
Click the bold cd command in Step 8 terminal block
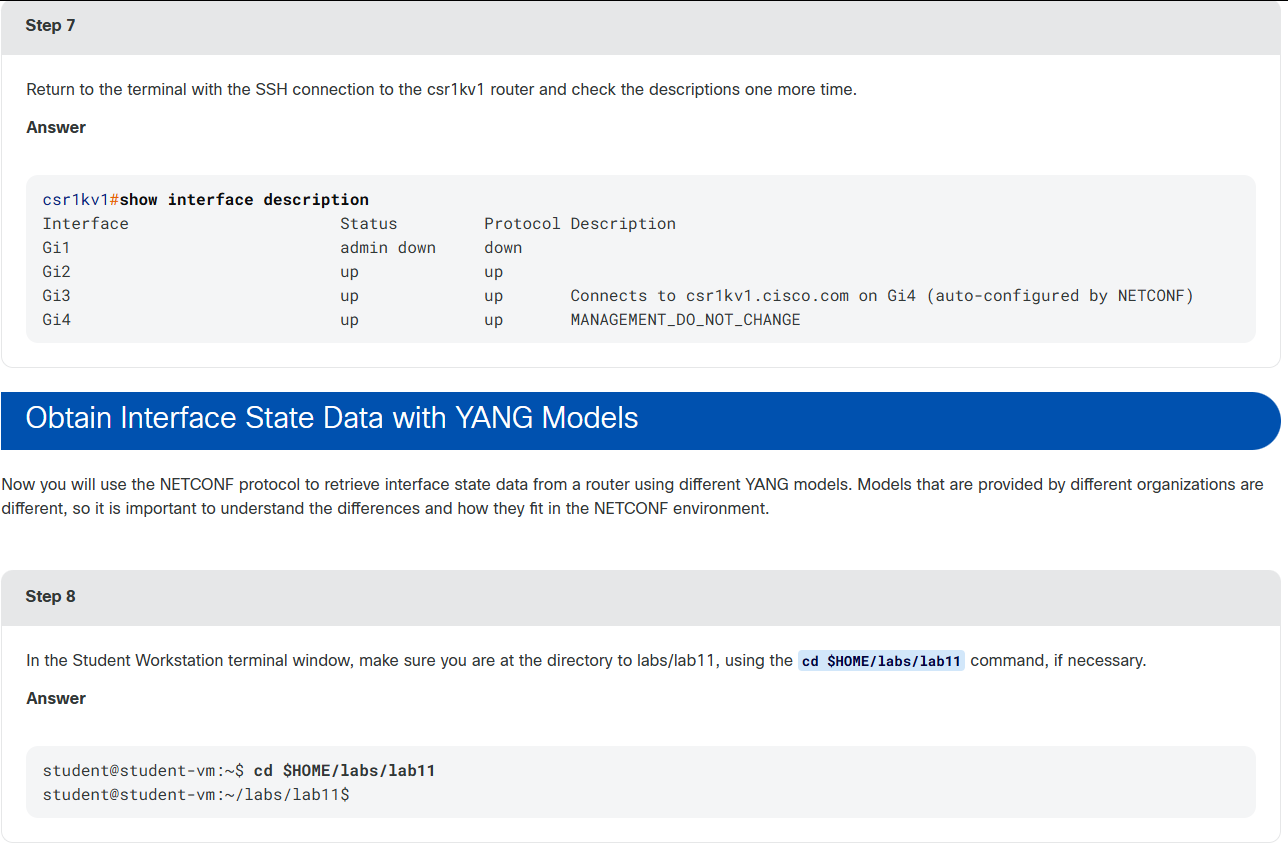[x=344, y=771]
